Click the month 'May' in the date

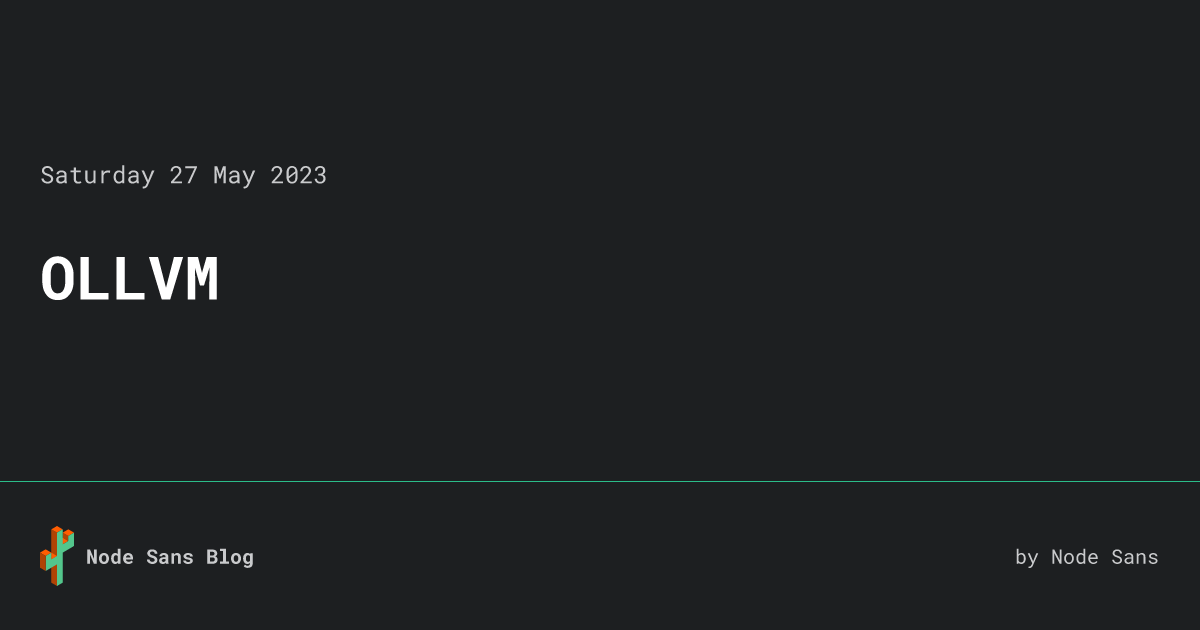point(234,177)
